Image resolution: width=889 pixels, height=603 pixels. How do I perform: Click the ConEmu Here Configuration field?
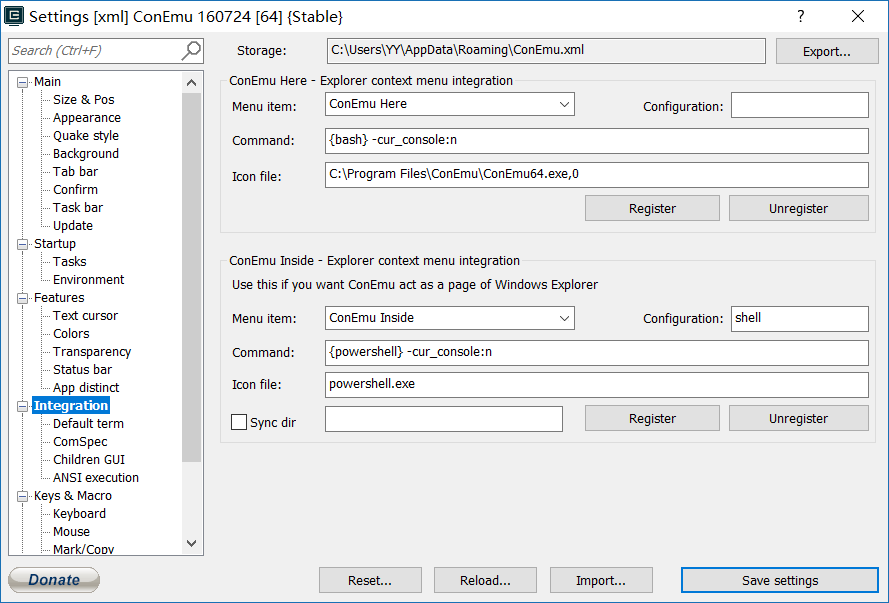pyautogui.click(x=799, y=105)
